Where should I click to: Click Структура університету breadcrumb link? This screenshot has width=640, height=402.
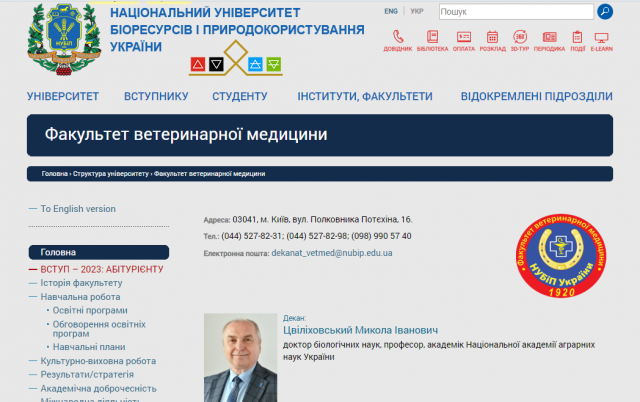click(111, 174)
